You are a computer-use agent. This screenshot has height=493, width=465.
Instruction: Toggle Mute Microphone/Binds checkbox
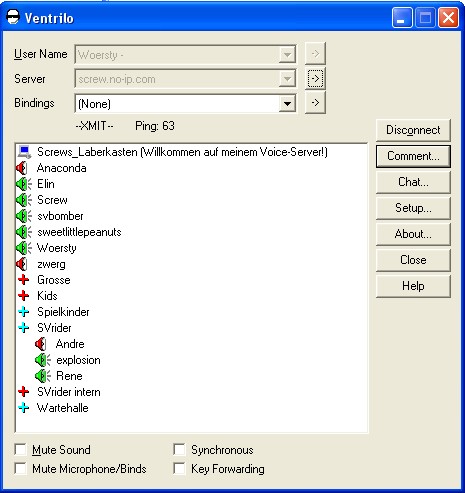point(21,469)
